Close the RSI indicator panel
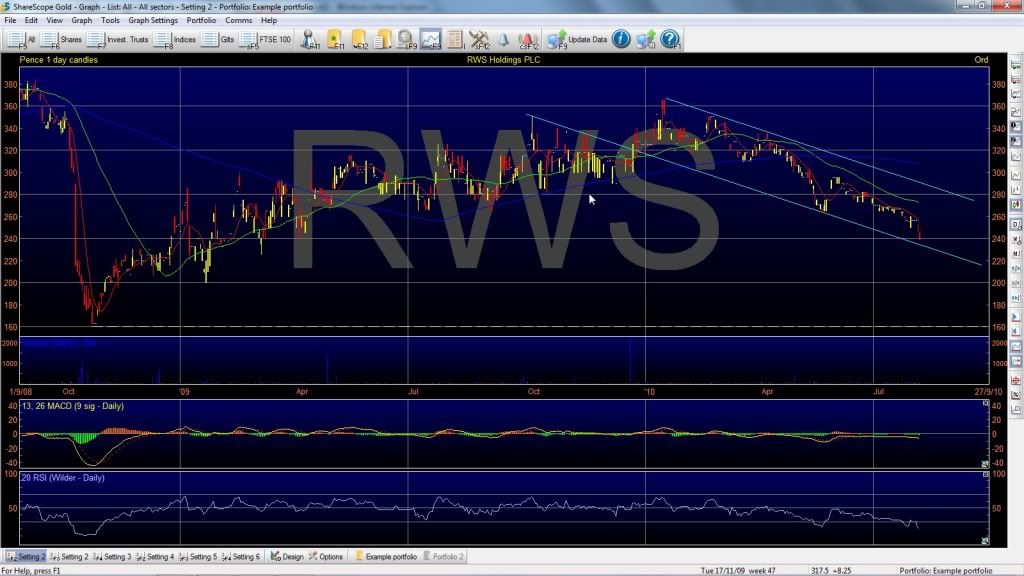The height and width of the screenshot is (576, 1024). (985, 474)
